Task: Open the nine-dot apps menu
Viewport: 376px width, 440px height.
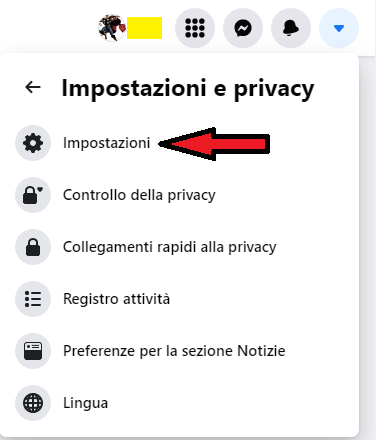Action: click(195, 28)
